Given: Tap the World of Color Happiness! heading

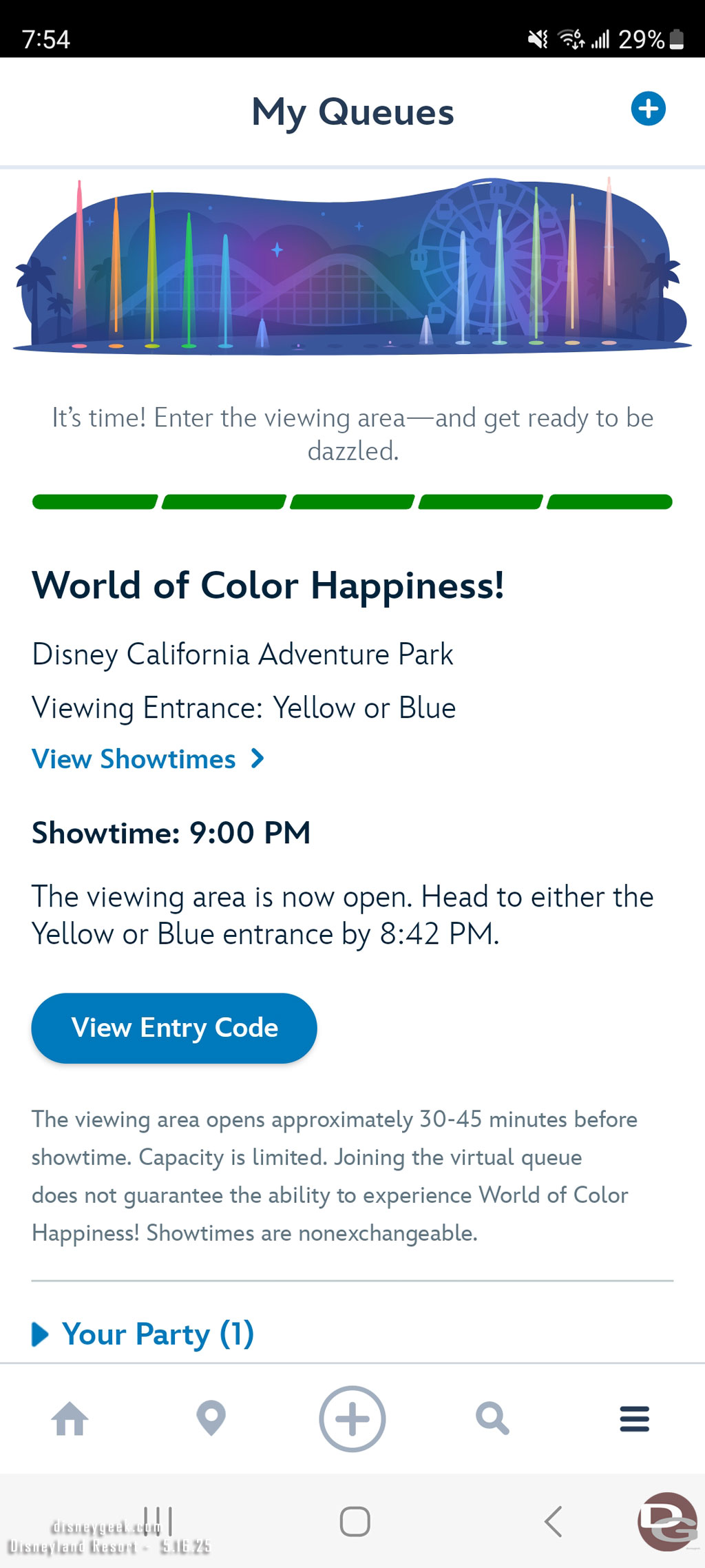Looking at the screenshot, I should pyautogui.click(x=268, y=586).
